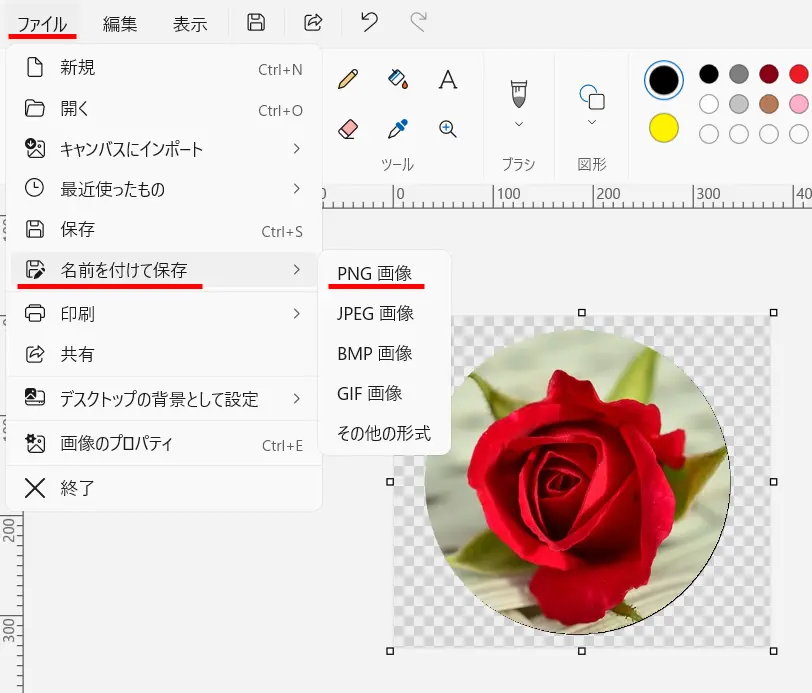Click the share icon in title bar
The height and width of the screenshot is (693, 812).
click(313, 22)
